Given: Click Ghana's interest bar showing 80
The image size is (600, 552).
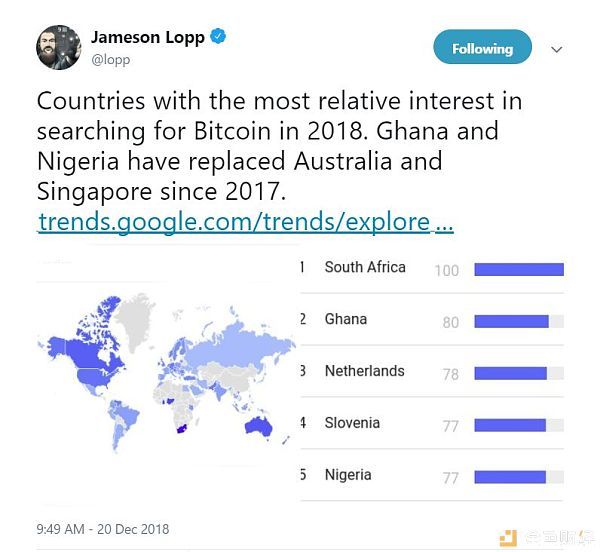Looking at the screenshot, I should (512, 321).
